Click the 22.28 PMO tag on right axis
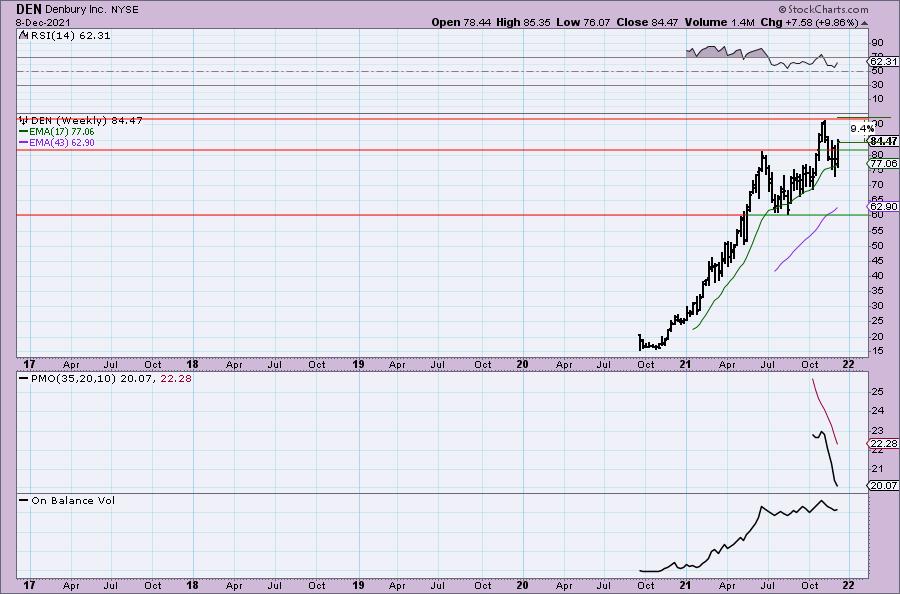The image size is (900, 594). click(x=883, y=444)
